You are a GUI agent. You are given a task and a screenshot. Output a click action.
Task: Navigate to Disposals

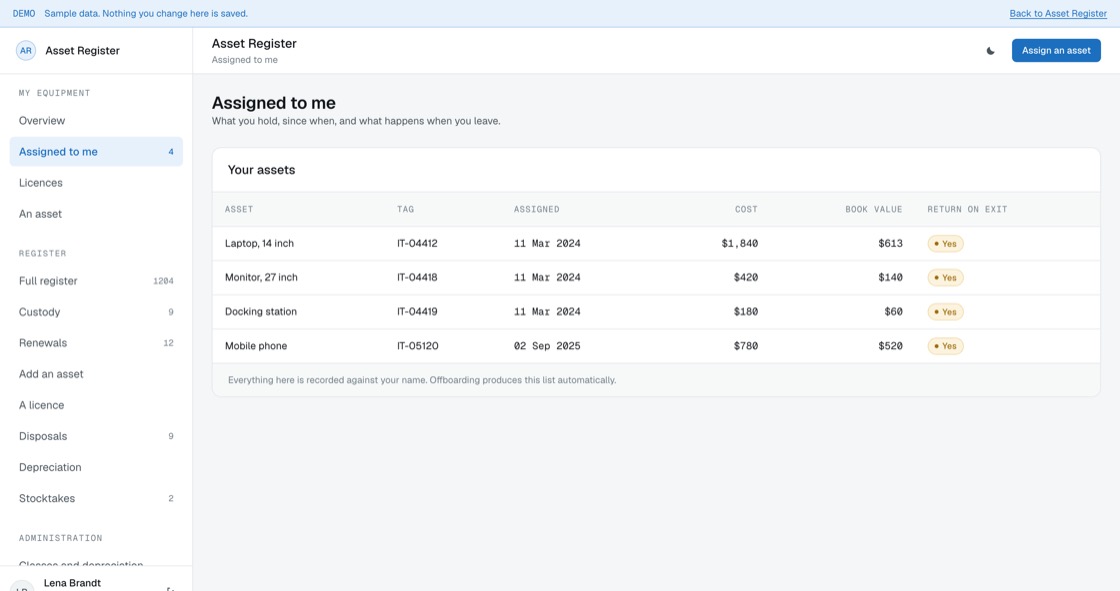click(96, 436)
